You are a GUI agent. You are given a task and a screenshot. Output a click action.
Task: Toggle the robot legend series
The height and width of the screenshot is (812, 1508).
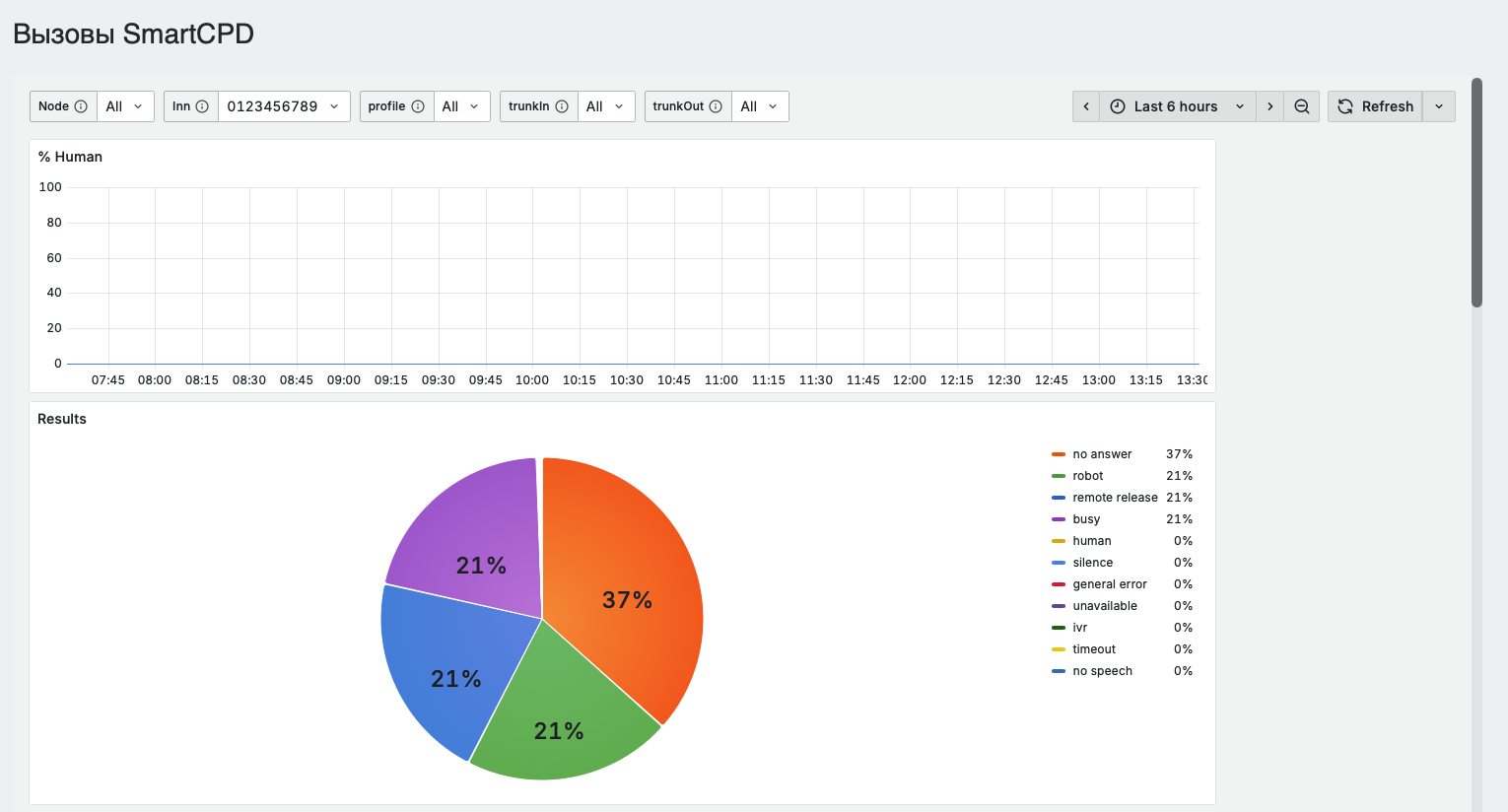[x=1087, y=476]
